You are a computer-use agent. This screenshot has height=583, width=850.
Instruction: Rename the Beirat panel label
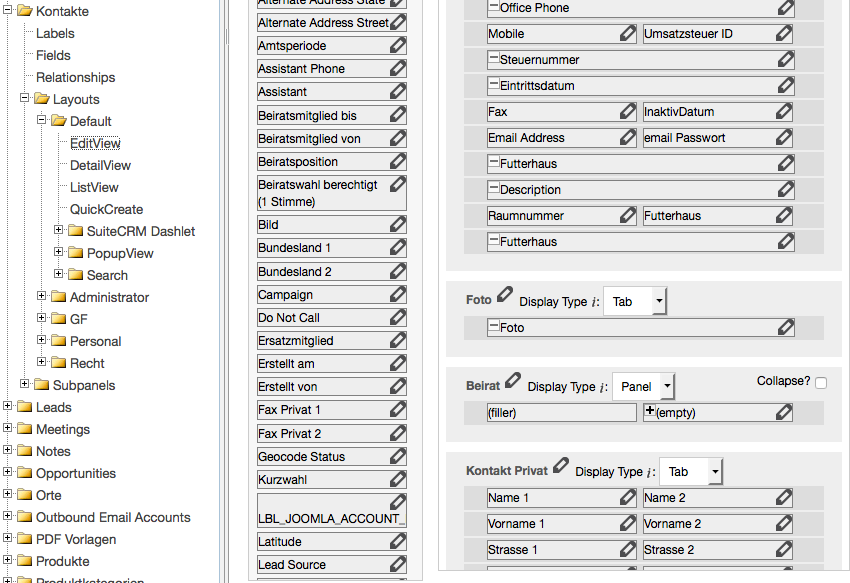pyautogui.click(x=512, y=380)
